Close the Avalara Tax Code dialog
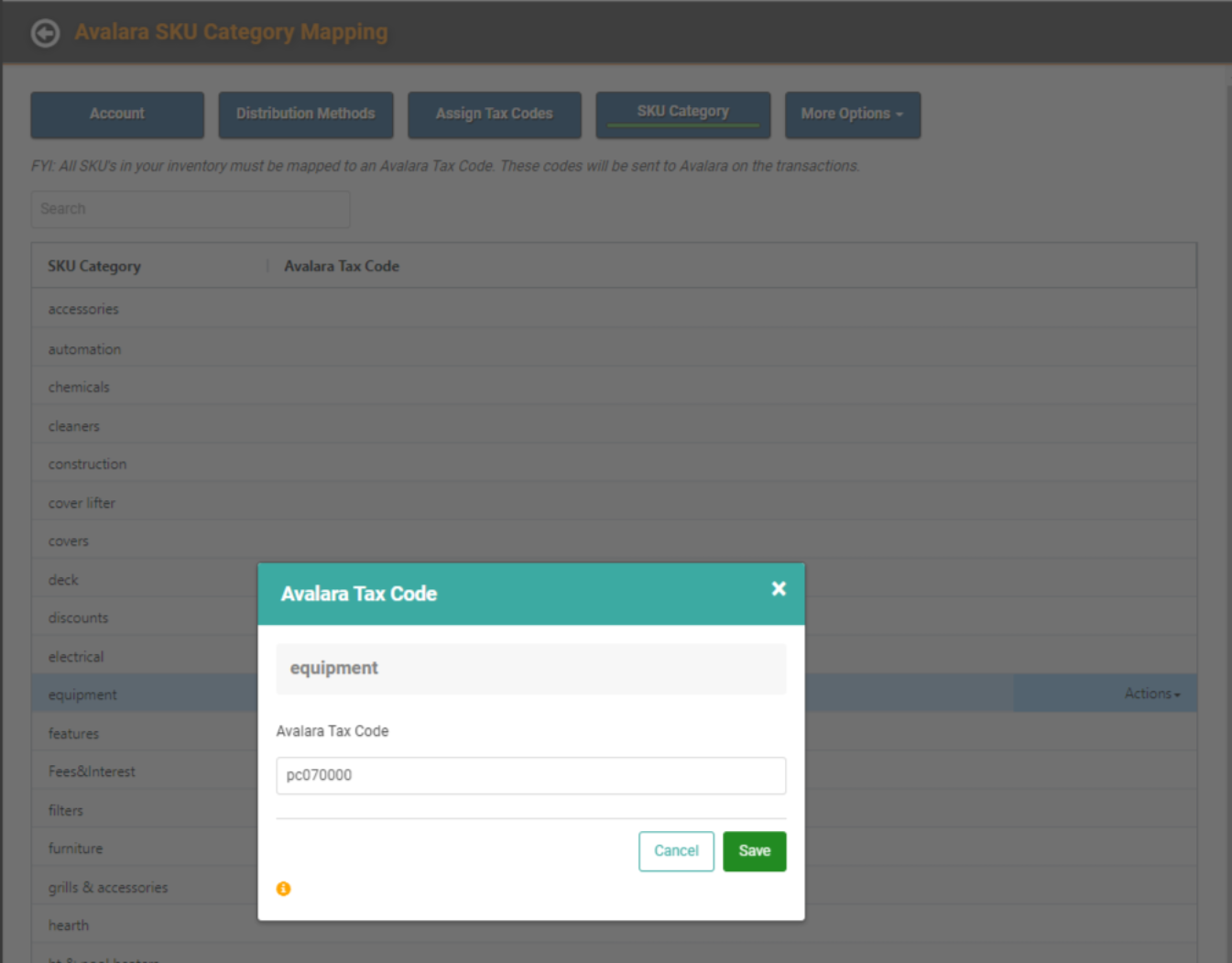 [x=779, y=588]
